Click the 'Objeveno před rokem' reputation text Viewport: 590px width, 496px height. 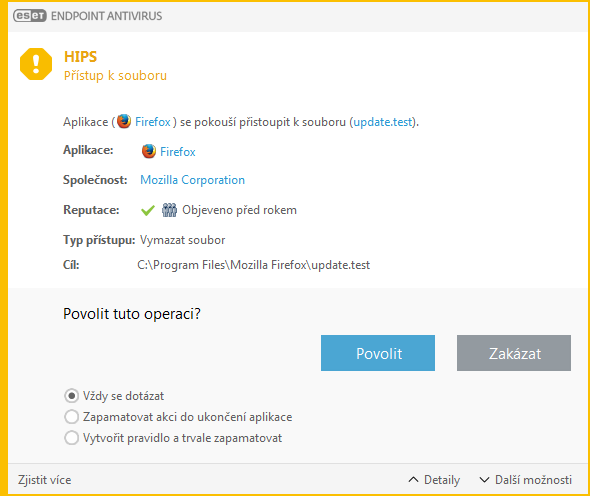click(x=239, y=210)
